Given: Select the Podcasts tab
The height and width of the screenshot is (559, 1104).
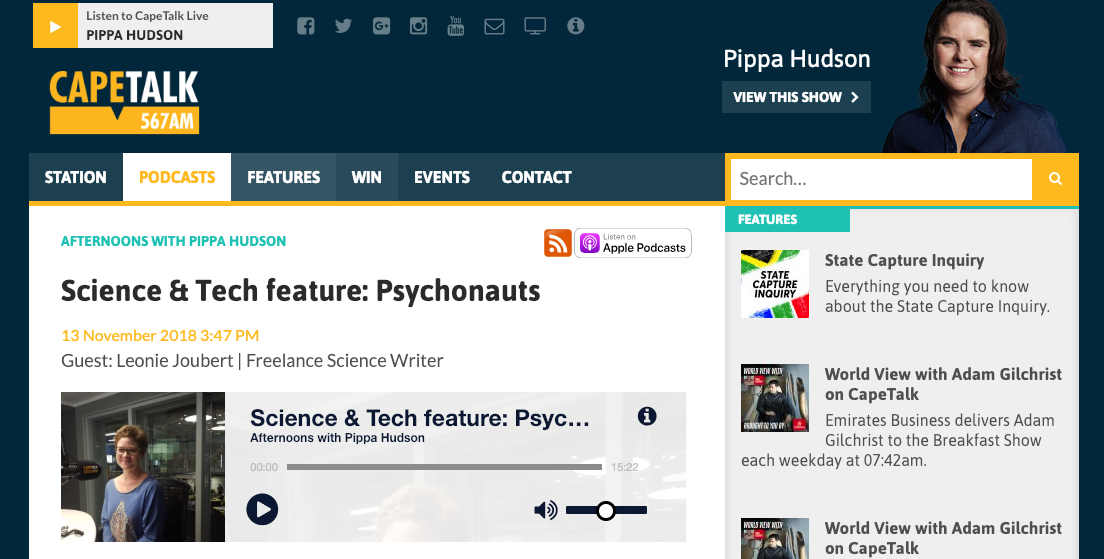Looking at the screenshot, I should click(x=177, y=177).
